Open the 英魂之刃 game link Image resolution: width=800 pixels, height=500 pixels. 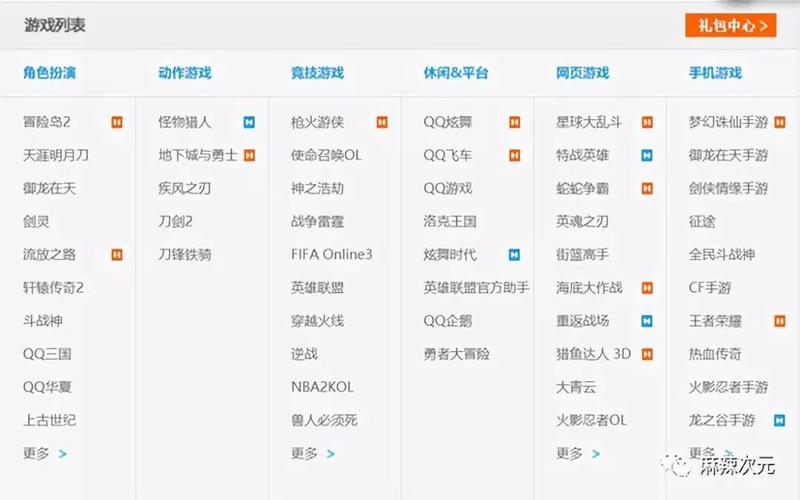point(583,221)
